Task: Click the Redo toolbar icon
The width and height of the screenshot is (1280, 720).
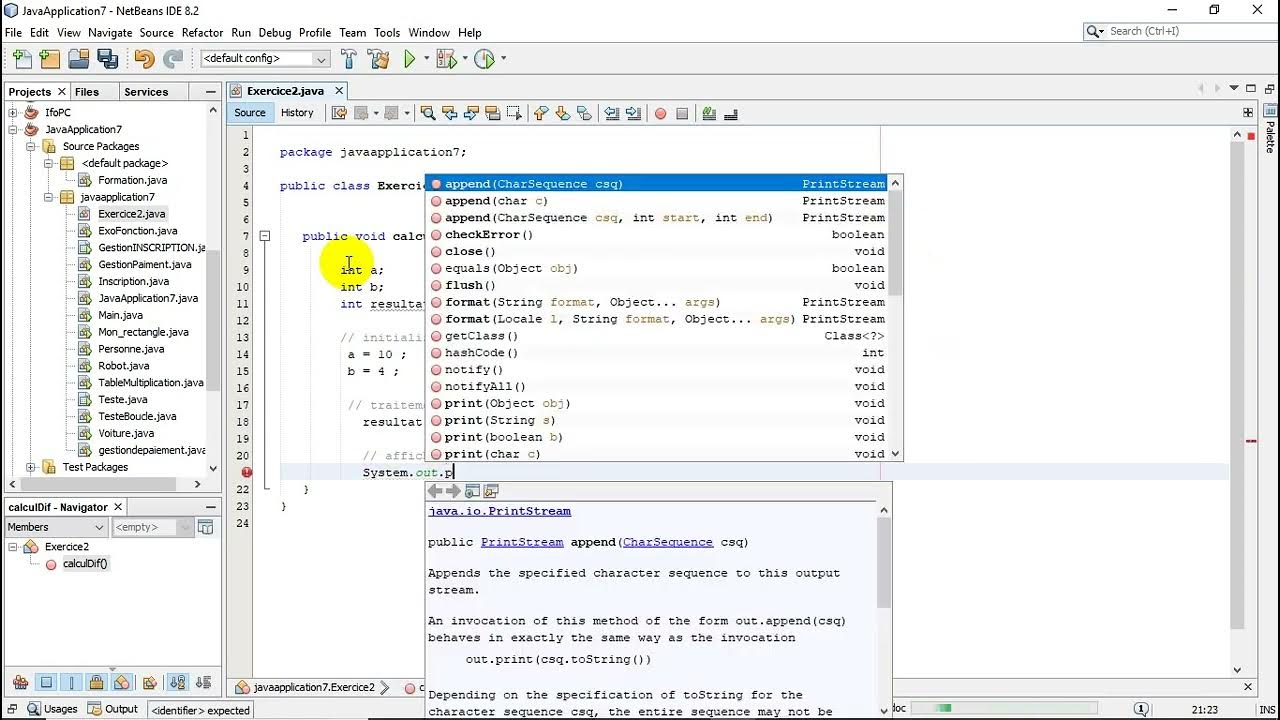Action: tap(173, 59)
